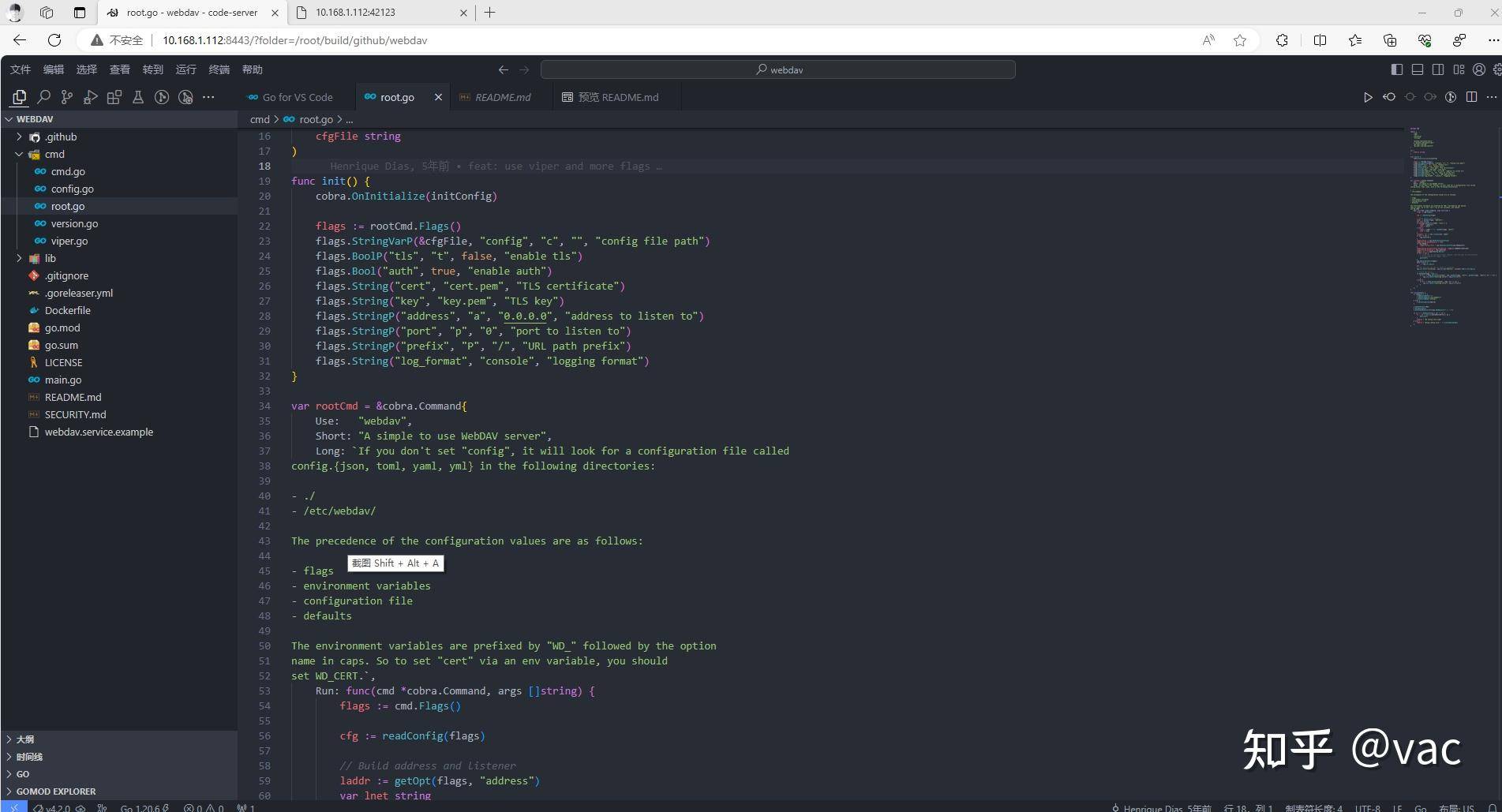The width and height of the screenshot is (1502, 812).
Task: Close the root.go editor tab
Action: (x=438, y=97)
